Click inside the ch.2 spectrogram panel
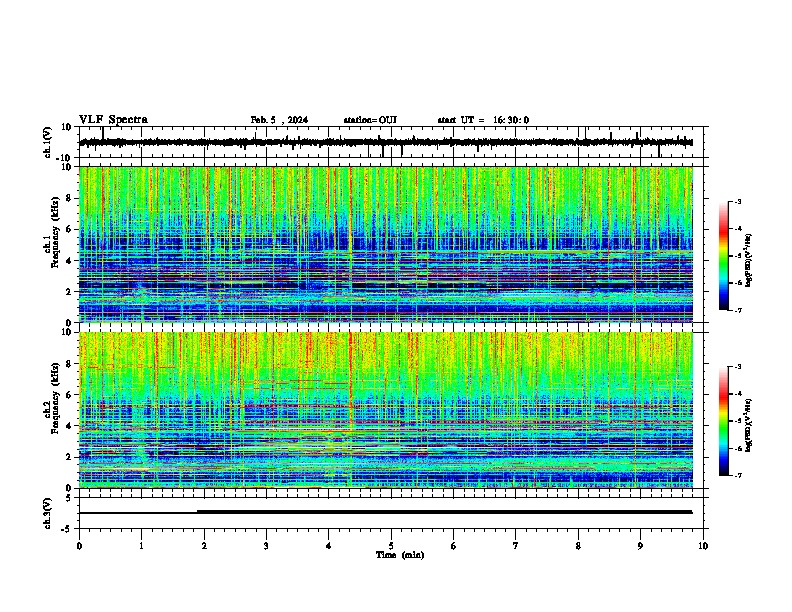This screenshot has height=612, width=792. click(386, 410)
